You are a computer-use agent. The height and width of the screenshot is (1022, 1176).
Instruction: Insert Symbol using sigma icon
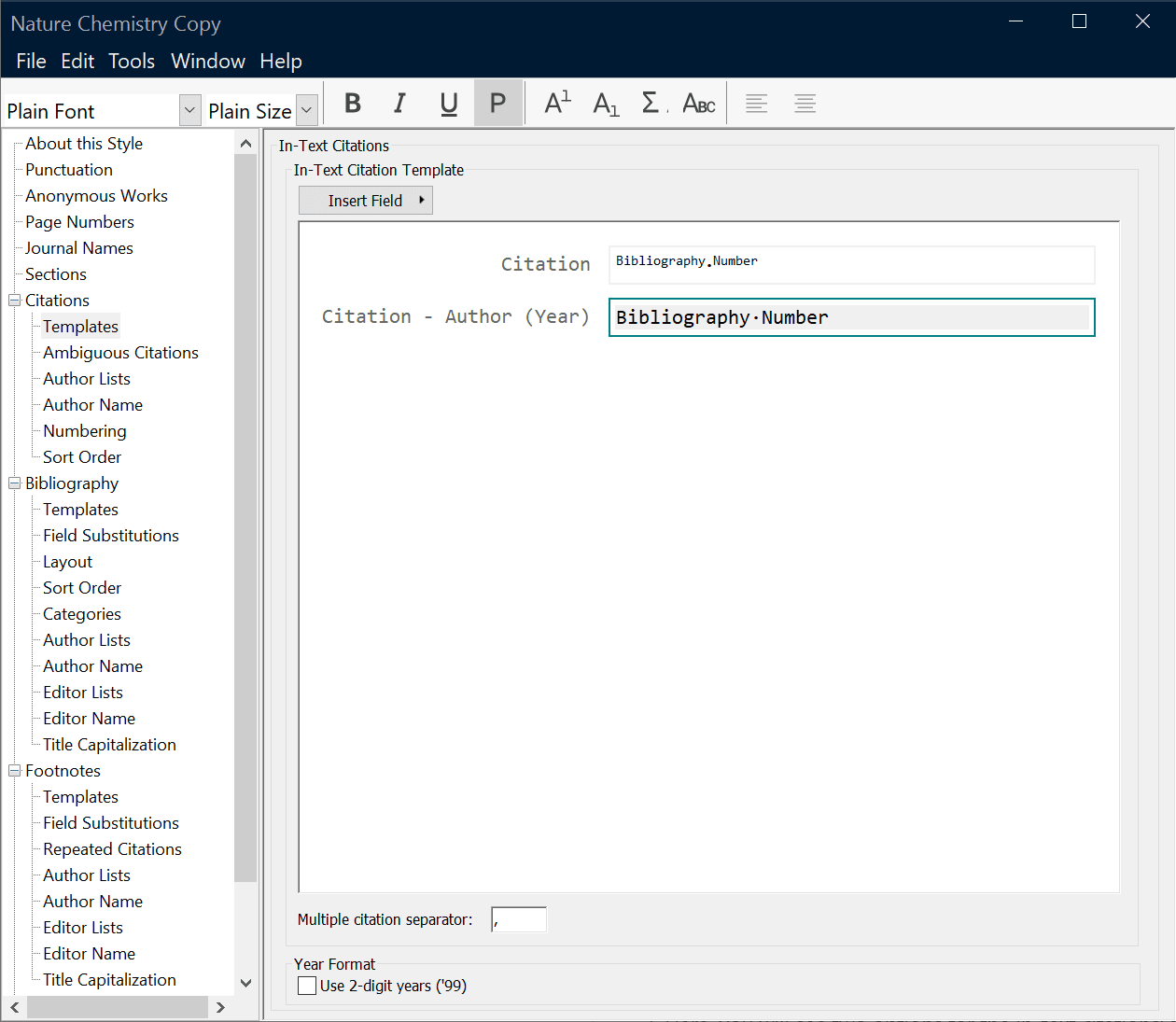(x=653, y=104)
